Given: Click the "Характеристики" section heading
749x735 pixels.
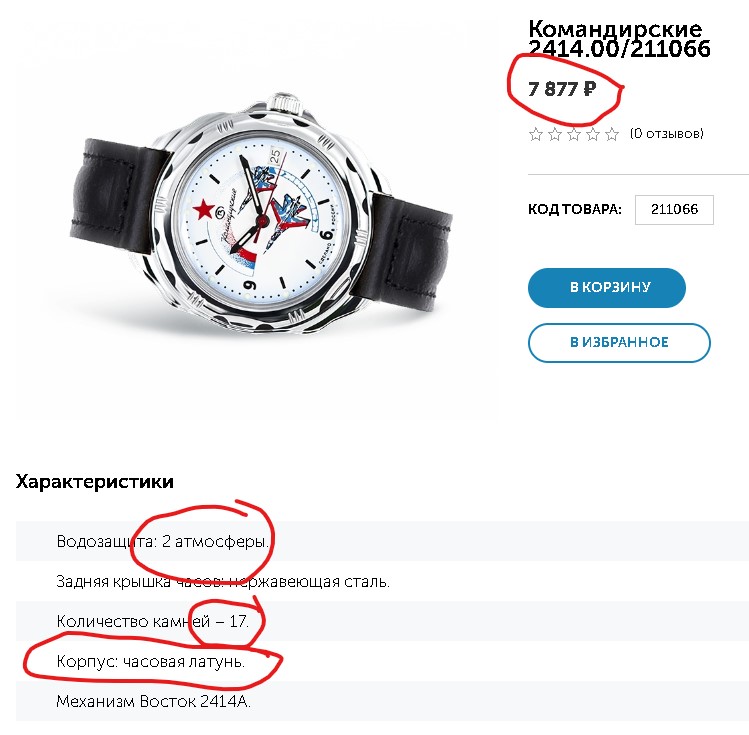Looking at the screenshot, I should click(x=95, y=482).
